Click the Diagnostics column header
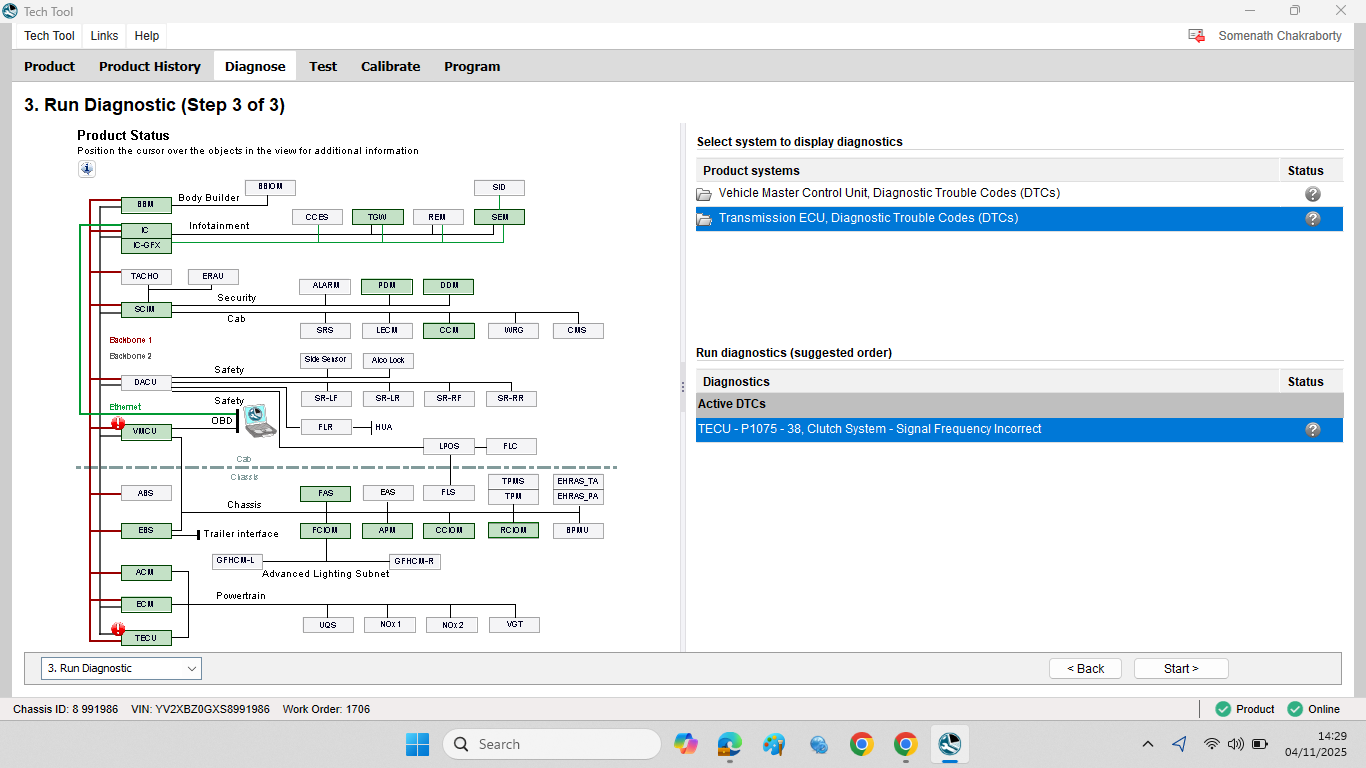The width and height of the screenshot is (1366, 768). [x=987, y=382]
